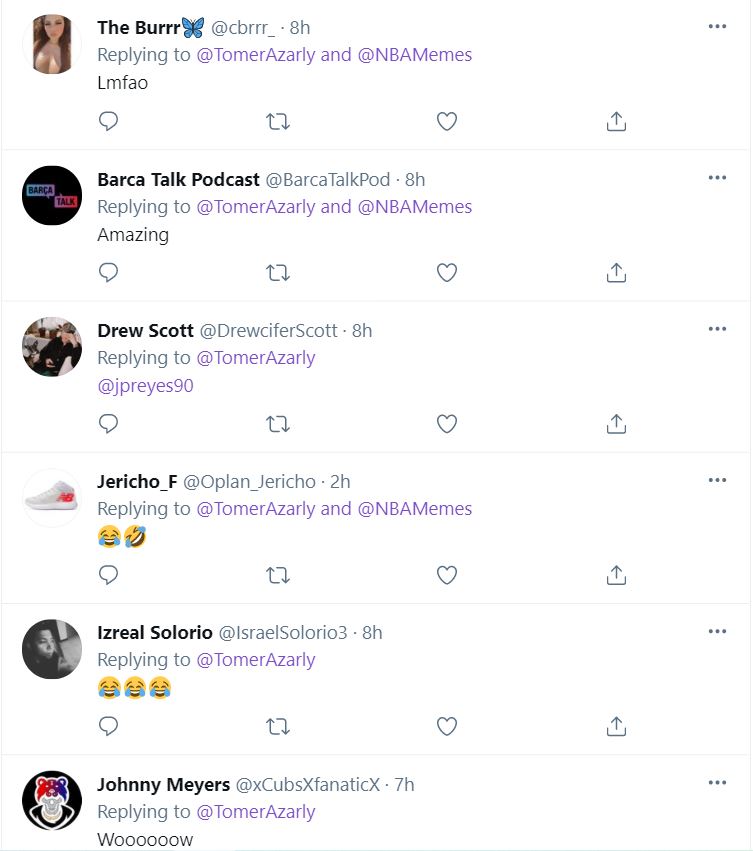The width and height of the screenshot is (753, 851).
Task: Click Jericho_F's sneaker profile picture
Action: (52, 497)
